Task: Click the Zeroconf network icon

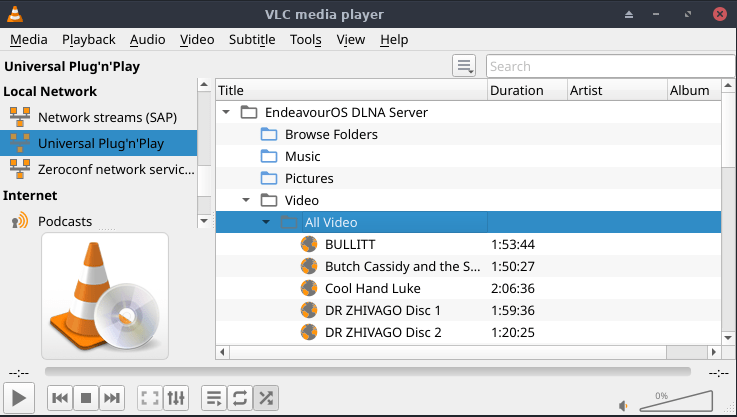Action: [x=20, y=169]
